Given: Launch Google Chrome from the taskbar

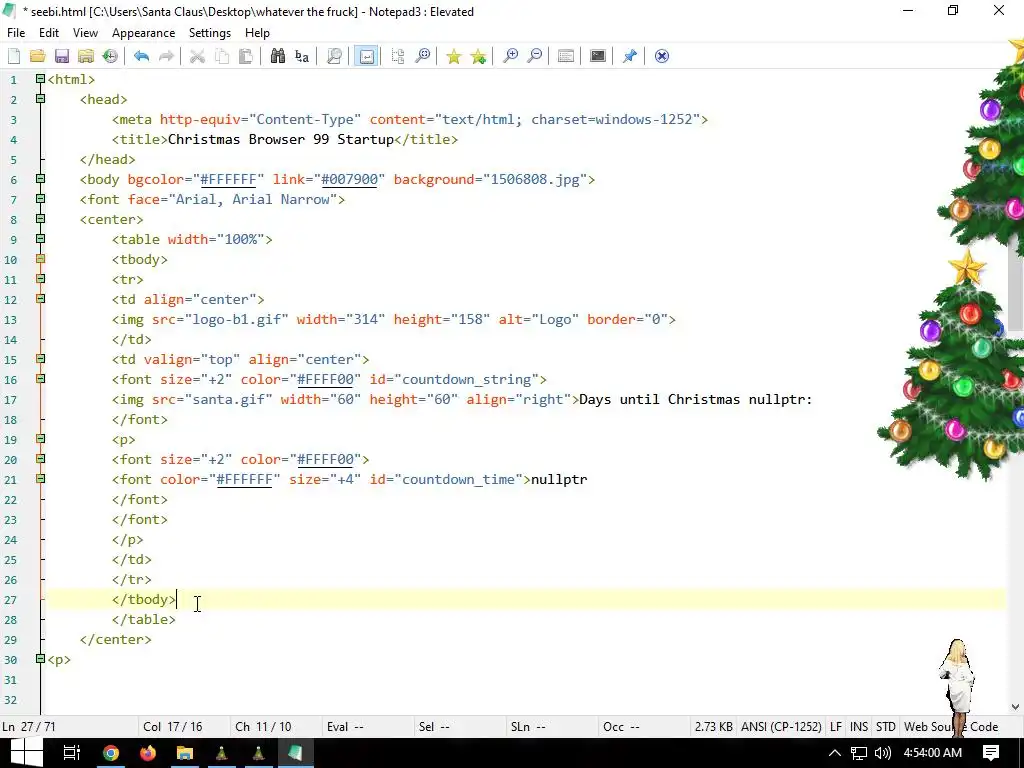Looking at the screenshot, I should click(x=111, y=753).
